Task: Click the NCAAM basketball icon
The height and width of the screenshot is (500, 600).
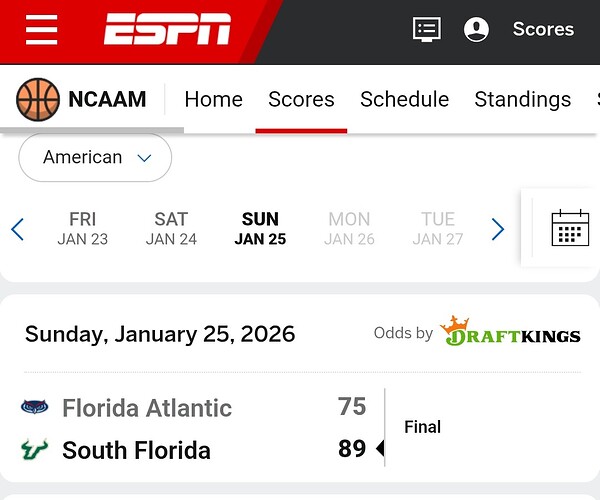Action: click(x=38, y=99)
